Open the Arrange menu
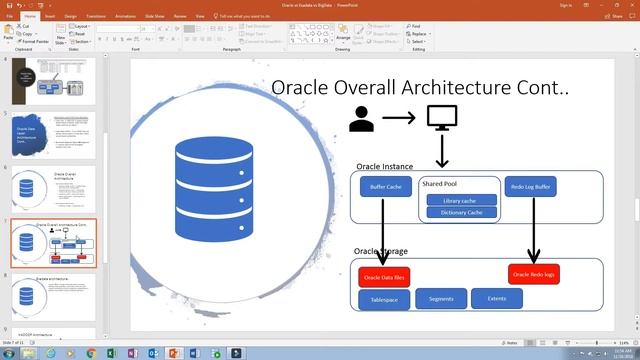Image resolution: width=640 pixels, height=360 pixels. click(x=343, y=33)
